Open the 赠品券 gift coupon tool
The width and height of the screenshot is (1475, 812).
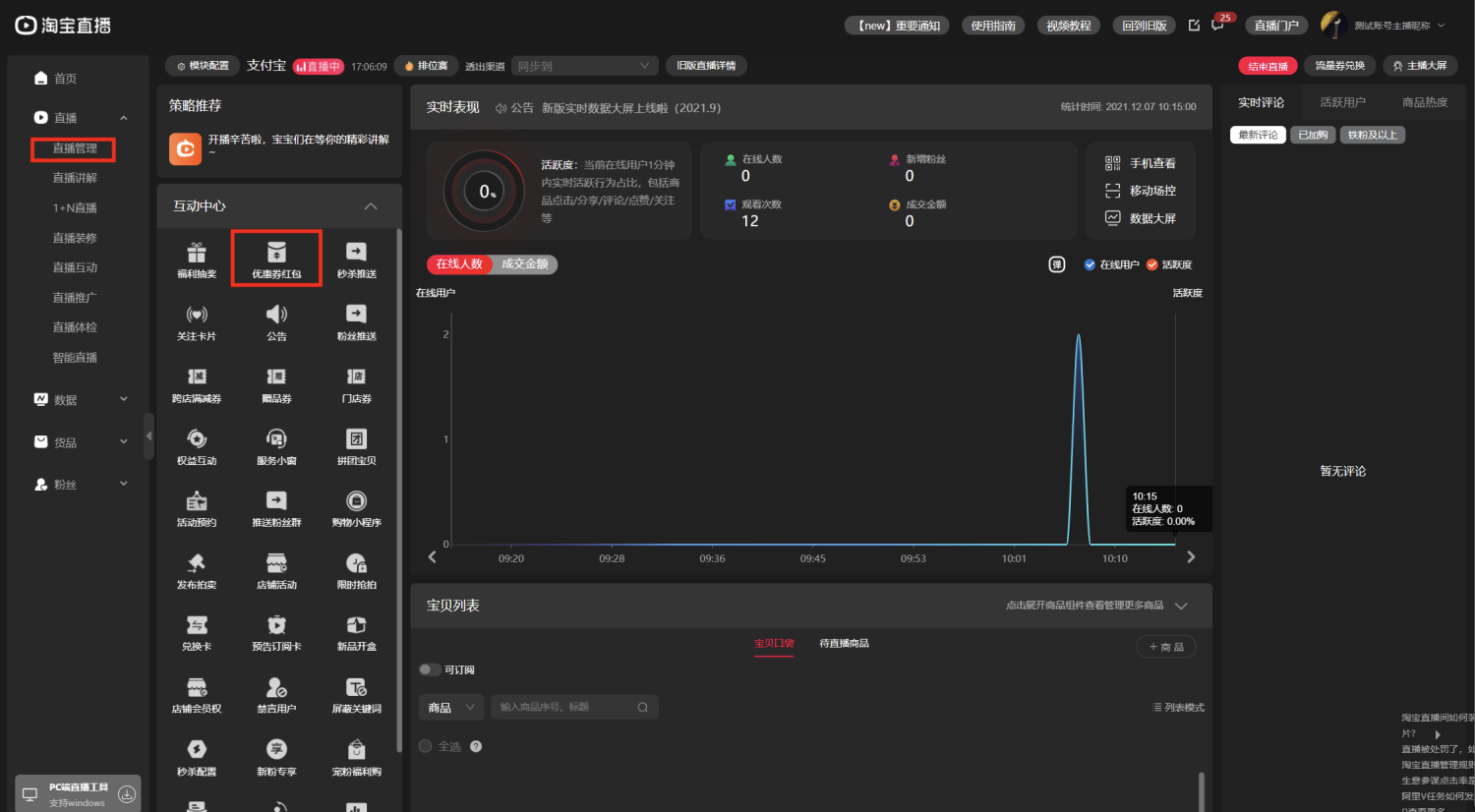276,385
